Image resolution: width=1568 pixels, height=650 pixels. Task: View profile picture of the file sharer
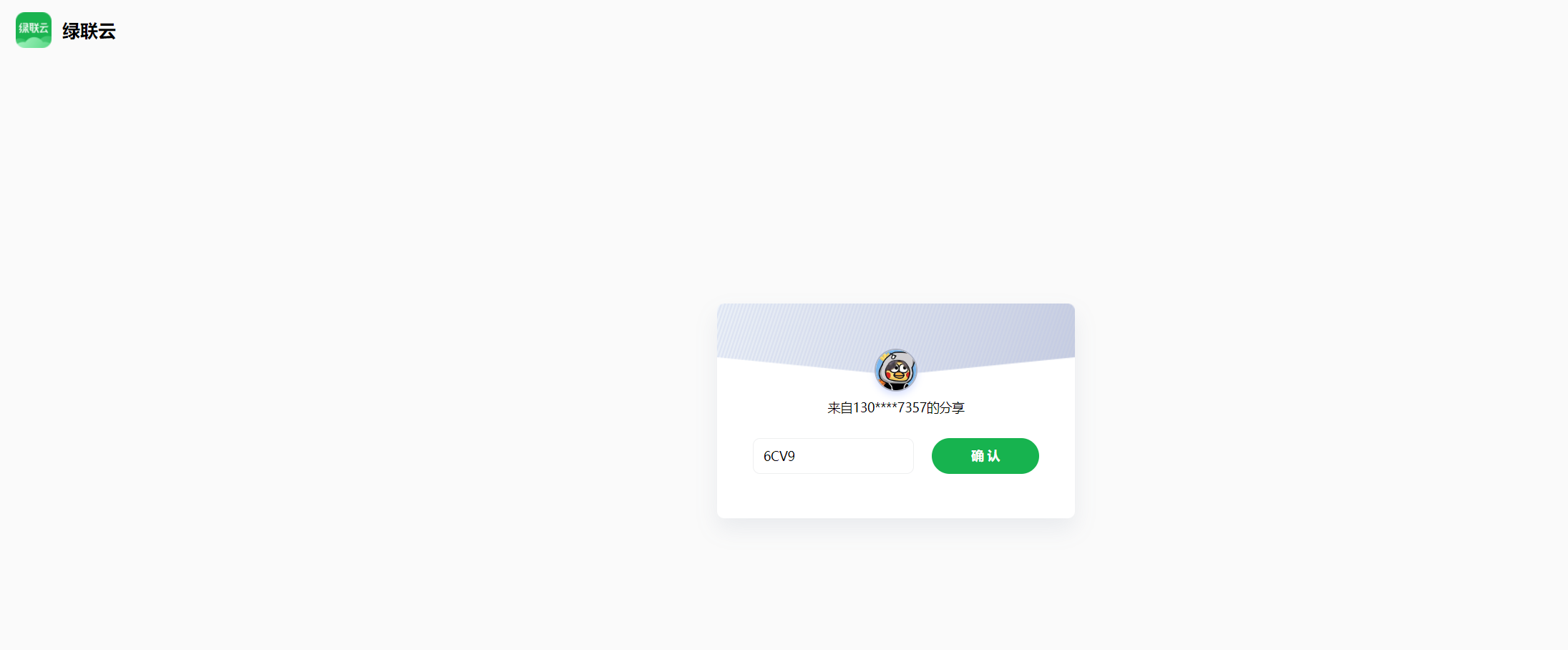pos(895,370)
